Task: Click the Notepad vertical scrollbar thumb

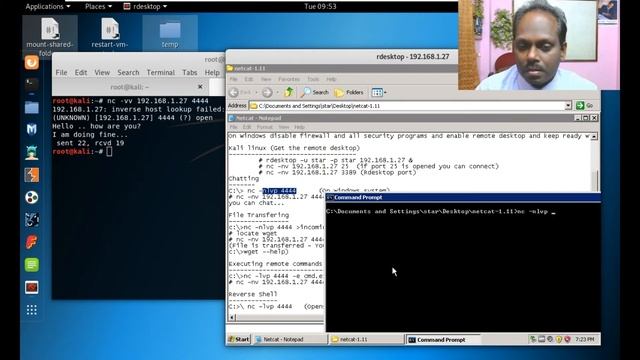Action: click(595, 180)
